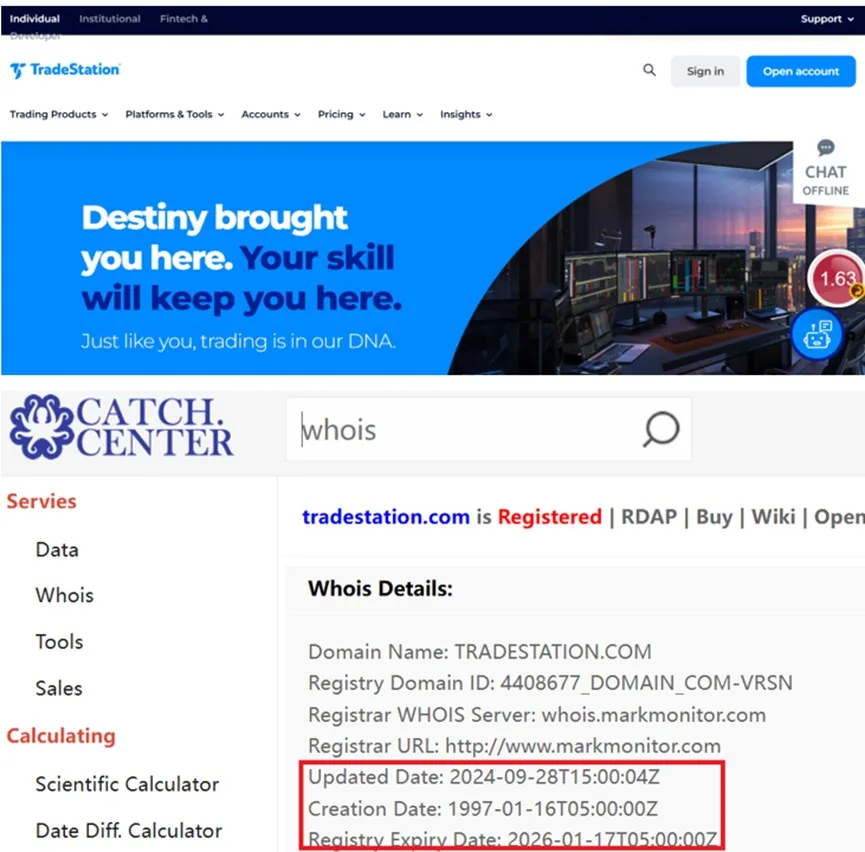Click the Wiki link
The height and width of the screenshot is (852, 865).
773,516
